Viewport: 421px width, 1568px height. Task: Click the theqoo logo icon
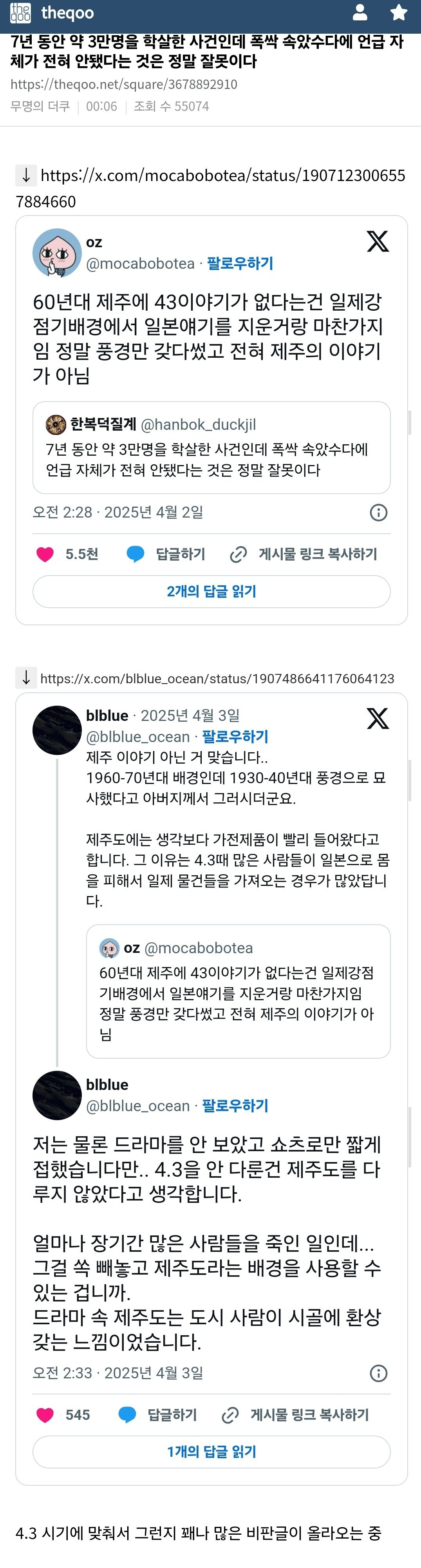coord(21,13)
